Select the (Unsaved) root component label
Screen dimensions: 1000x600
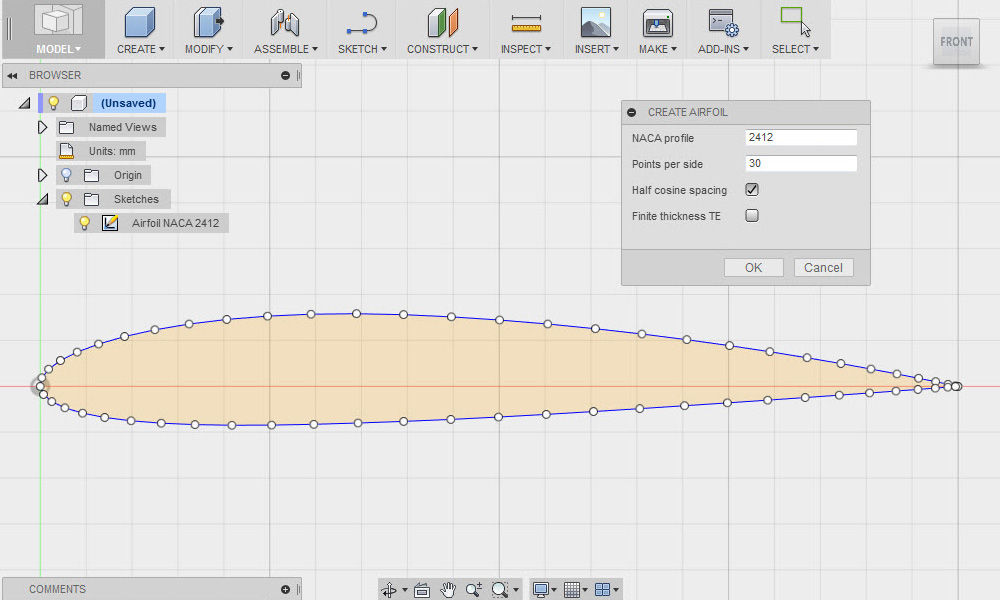pos(128,103)
